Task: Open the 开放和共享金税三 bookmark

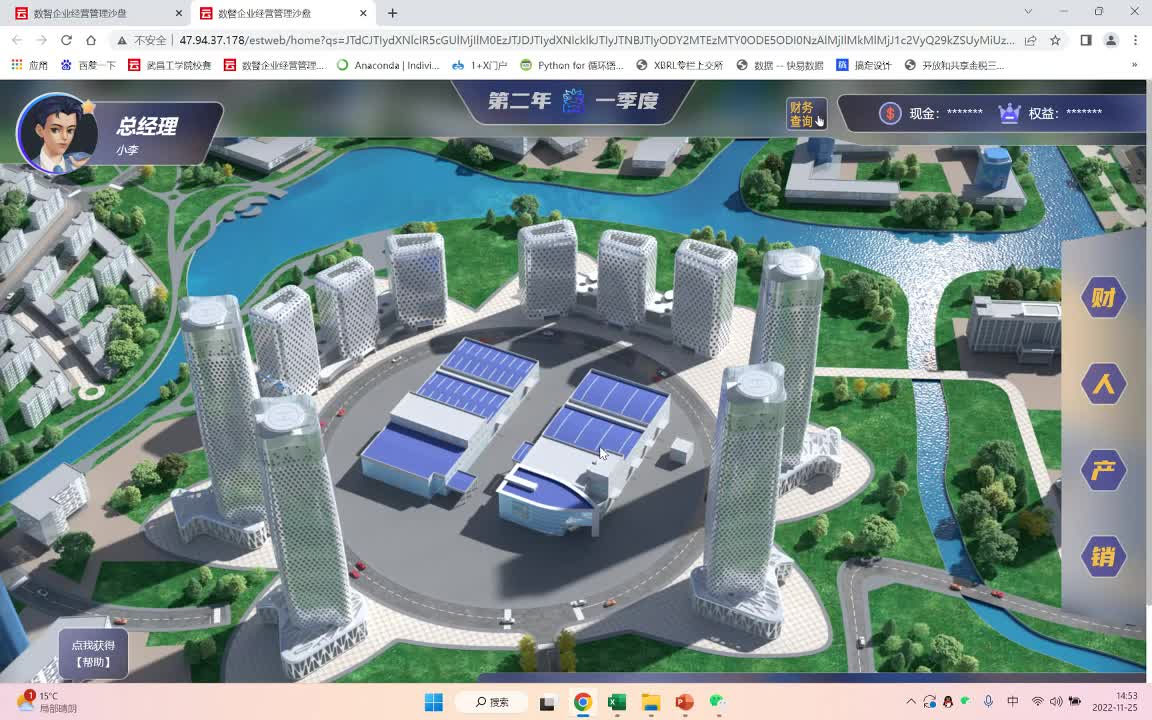Action: [x=954, y=65]
